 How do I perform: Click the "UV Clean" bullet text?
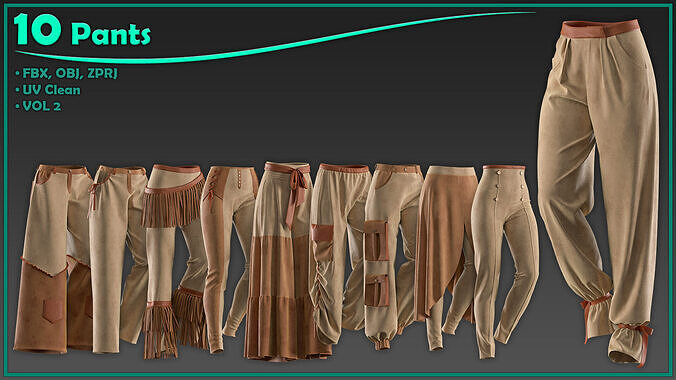coord(51,90)
